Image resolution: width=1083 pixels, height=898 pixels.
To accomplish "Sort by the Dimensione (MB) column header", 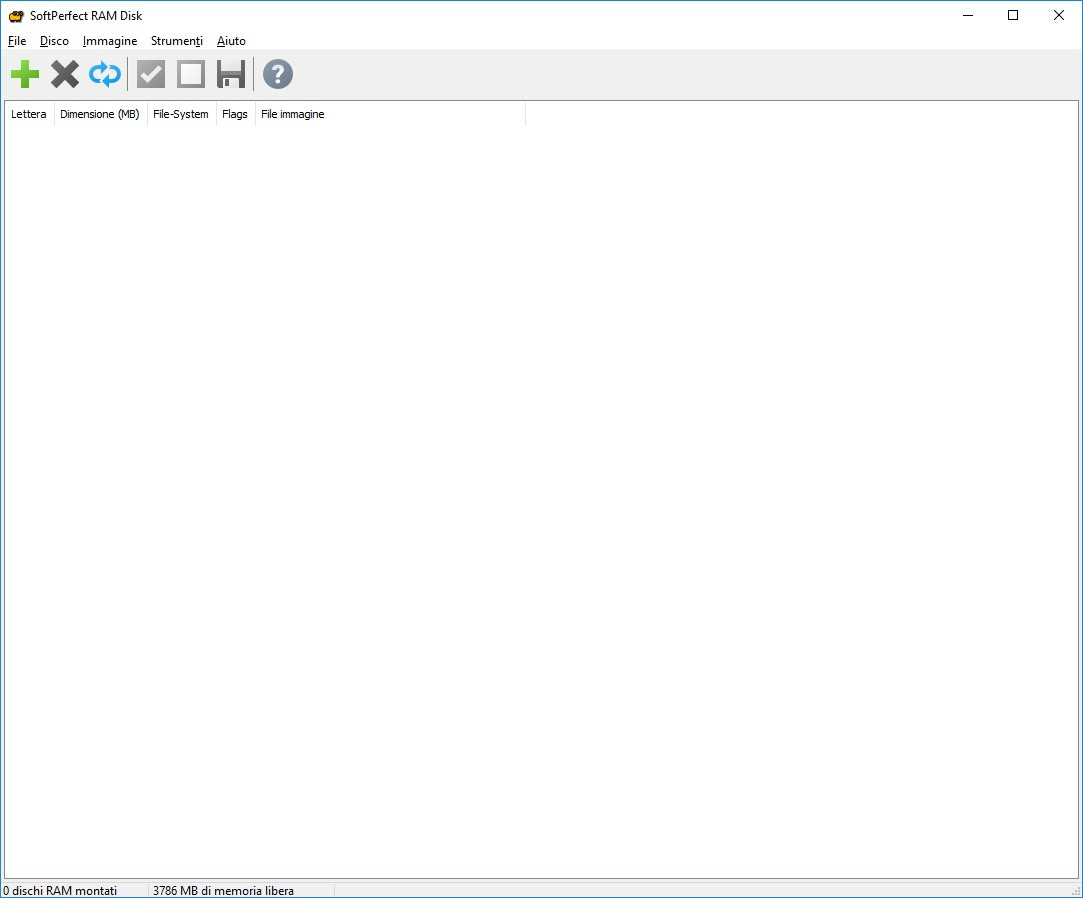I will (x=100, y=114).
